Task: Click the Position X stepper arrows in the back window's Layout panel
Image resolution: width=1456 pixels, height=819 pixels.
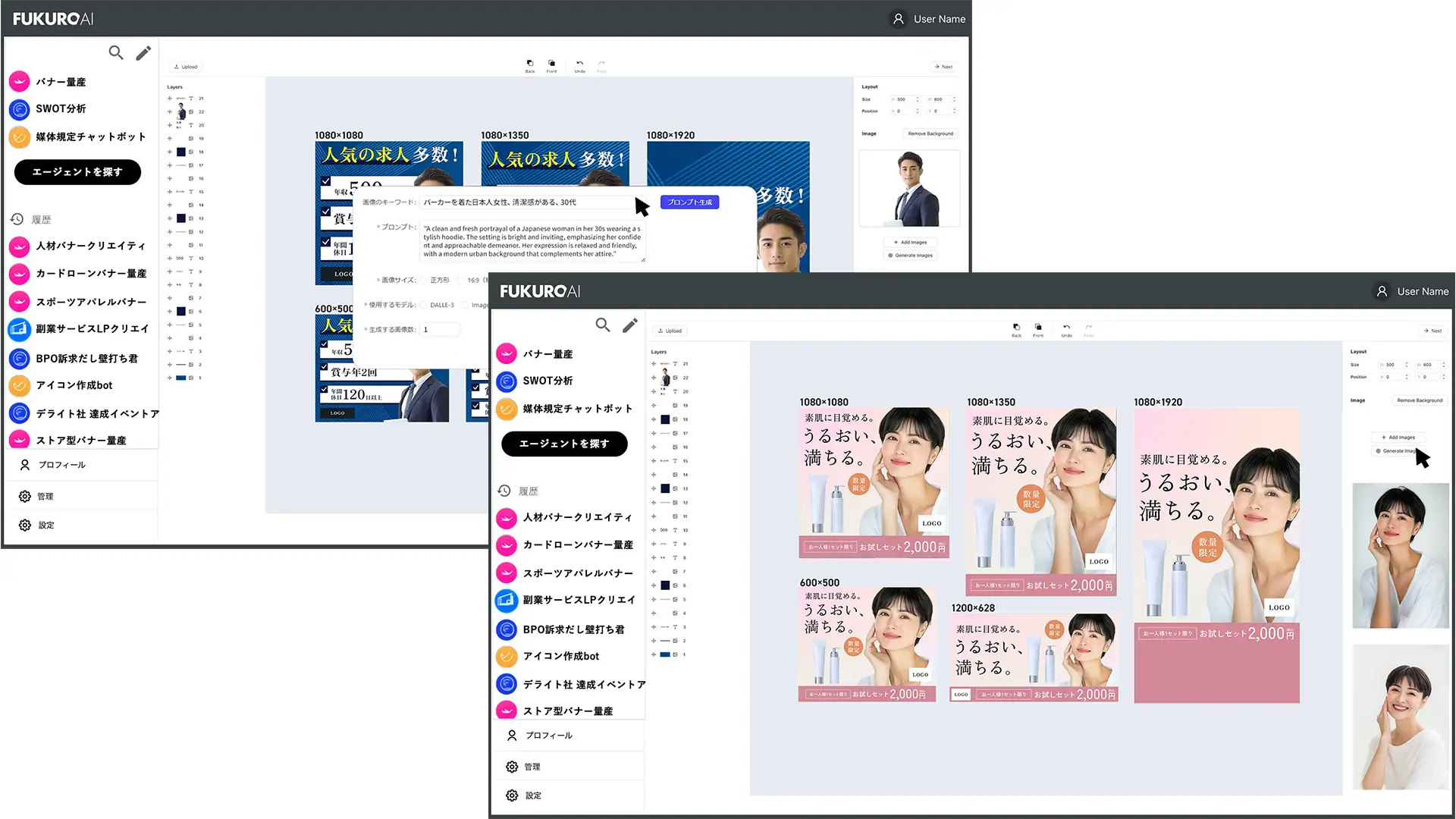Action: 918,111
